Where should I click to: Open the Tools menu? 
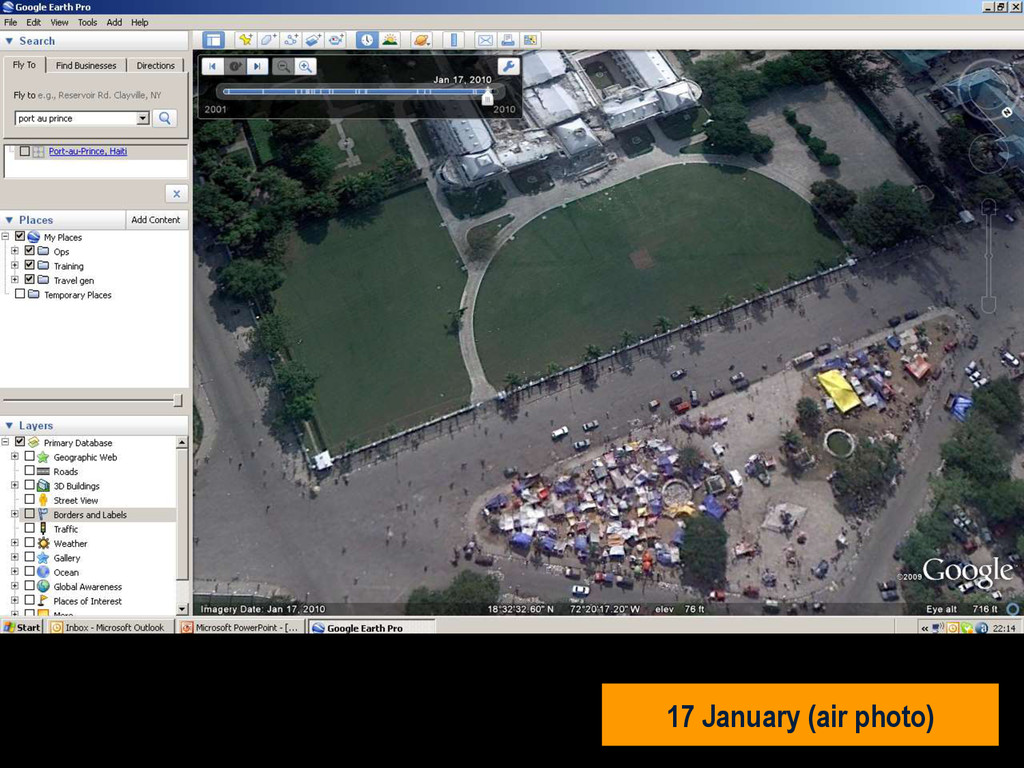(x=88, y=22)
